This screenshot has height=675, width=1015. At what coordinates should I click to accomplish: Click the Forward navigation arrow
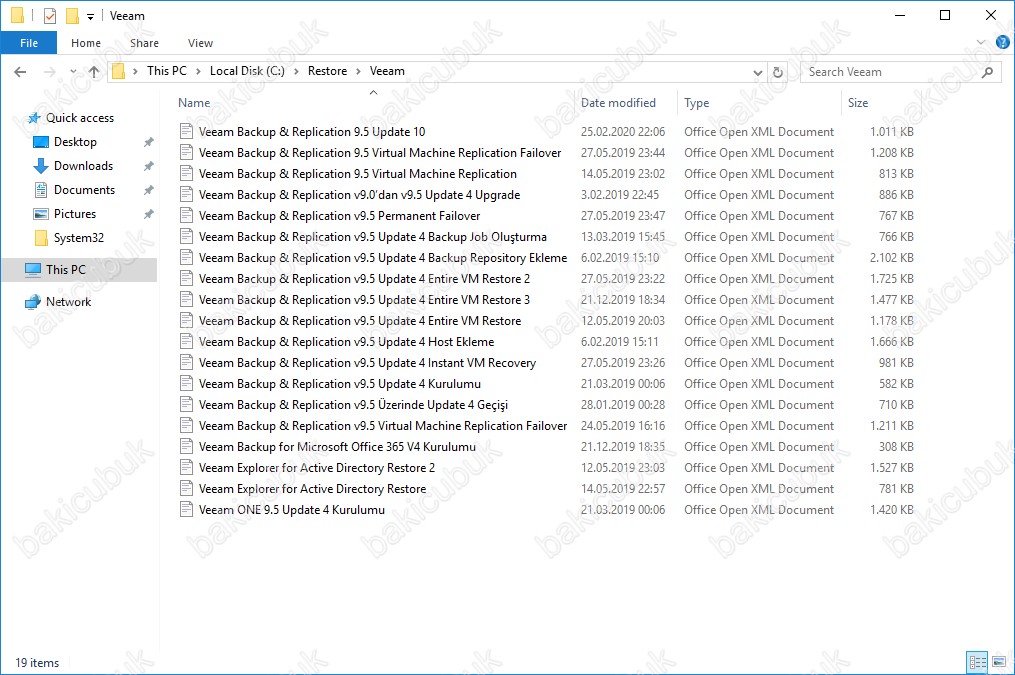pyautogui.click(x=50, y=72)
